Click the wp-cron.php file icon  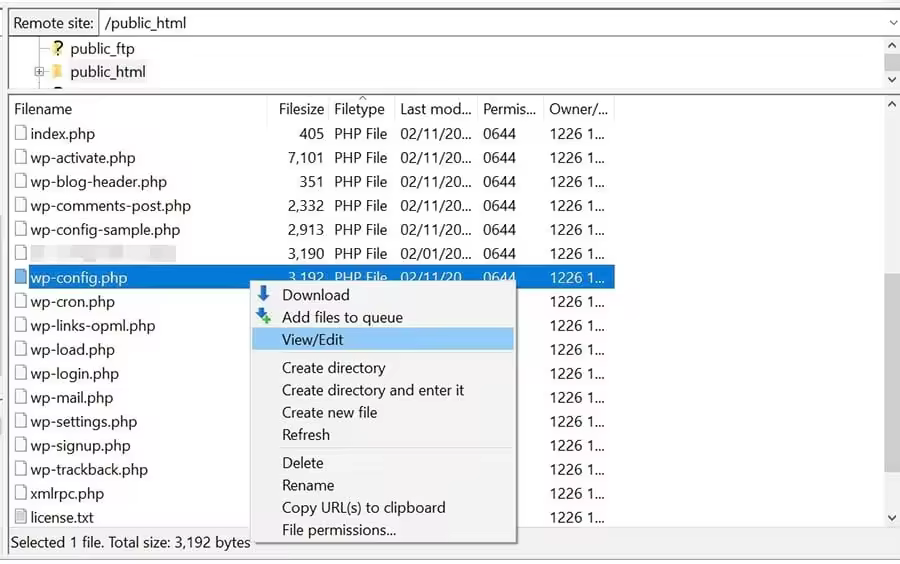click(21, 301)
